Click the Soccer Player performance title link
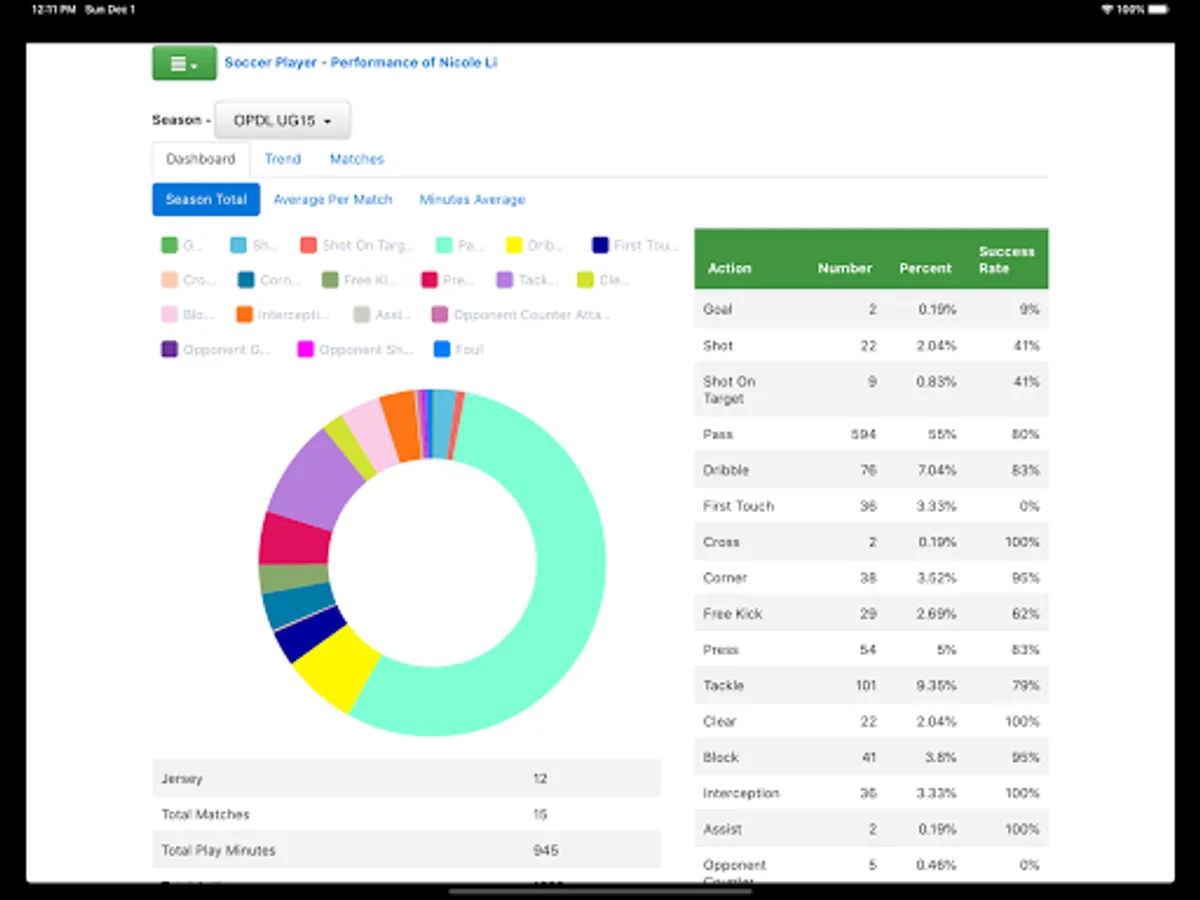This screenshot has width=1200, height=900. pyautogui.click(x=361, y=62)
